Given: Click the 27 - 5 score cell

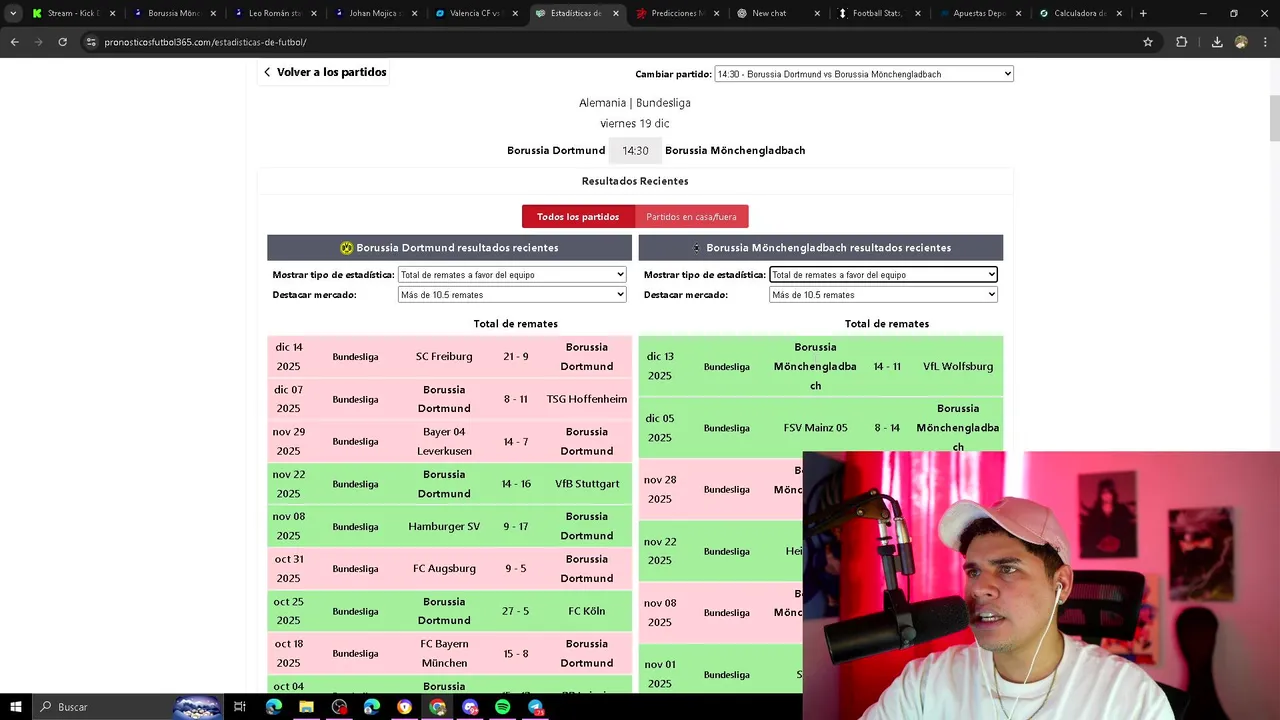Looking at the screenshot, I should [516, 611].
